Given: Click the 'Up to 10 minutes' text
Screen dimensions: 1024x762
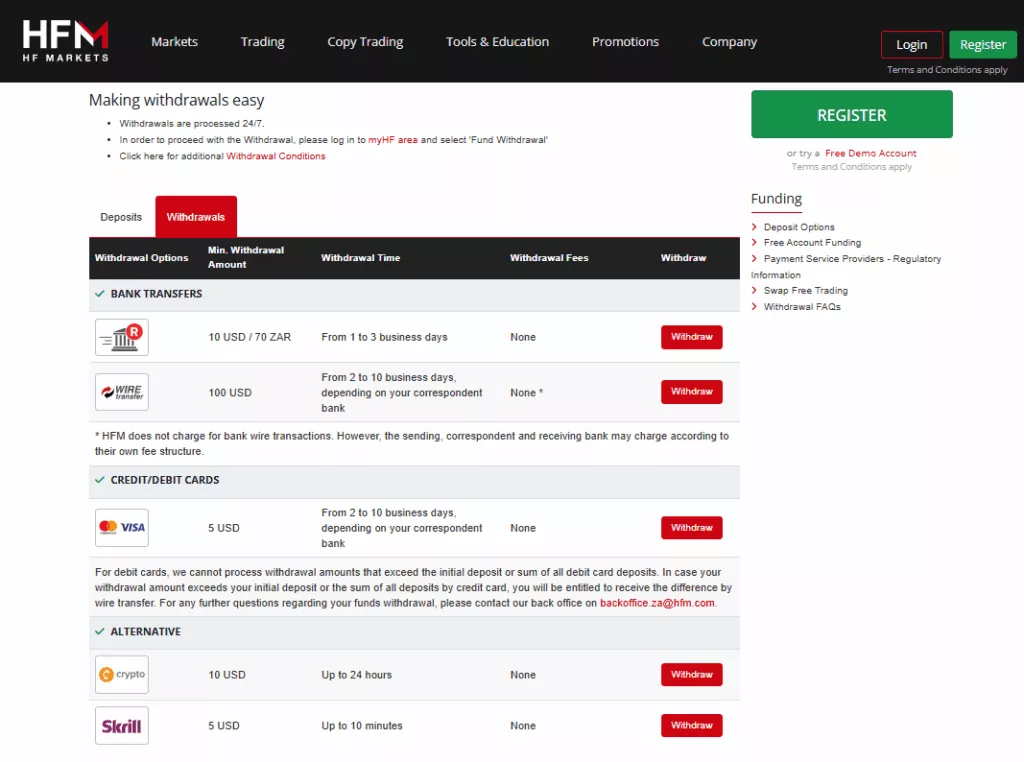Looking at the screenshot, I should pyautogui.click(x=361, y=725).
